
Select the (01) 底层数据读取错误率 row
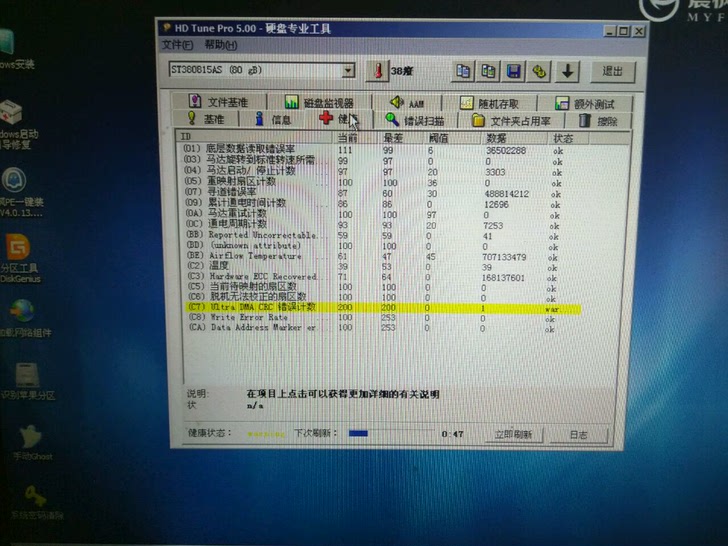tap(374, 150)
